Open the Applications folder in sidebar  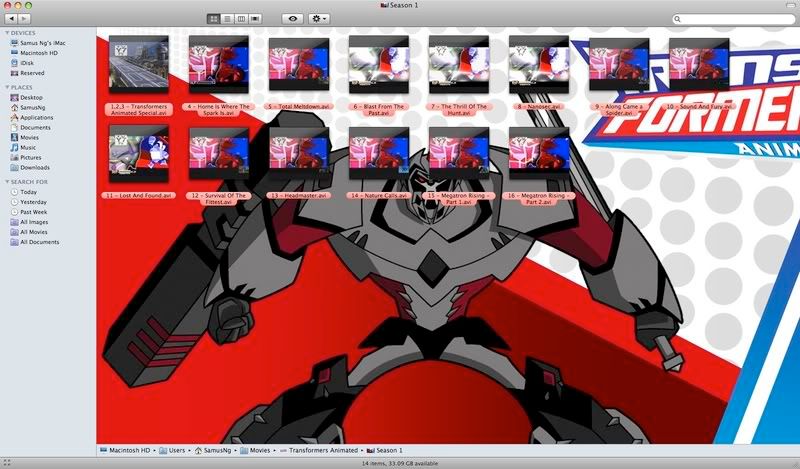click(x=36, y=117)
